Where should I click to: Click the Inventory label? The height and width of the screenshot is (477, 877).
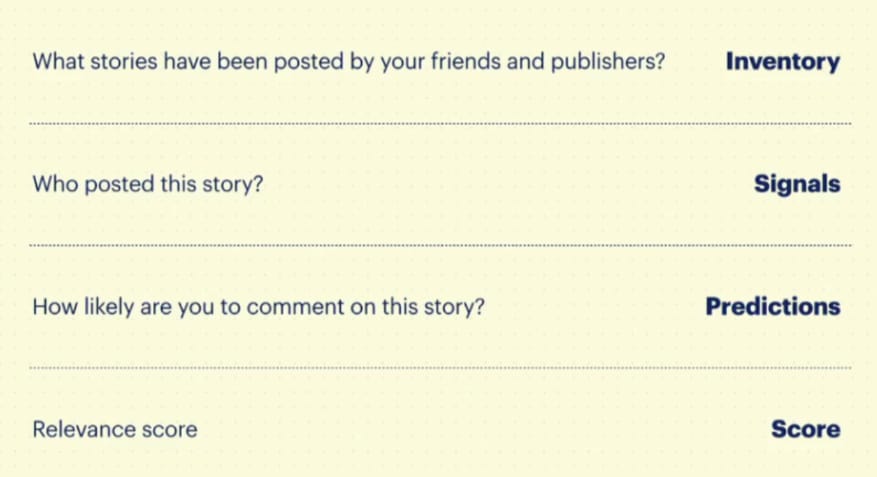(x=782, y=62)
